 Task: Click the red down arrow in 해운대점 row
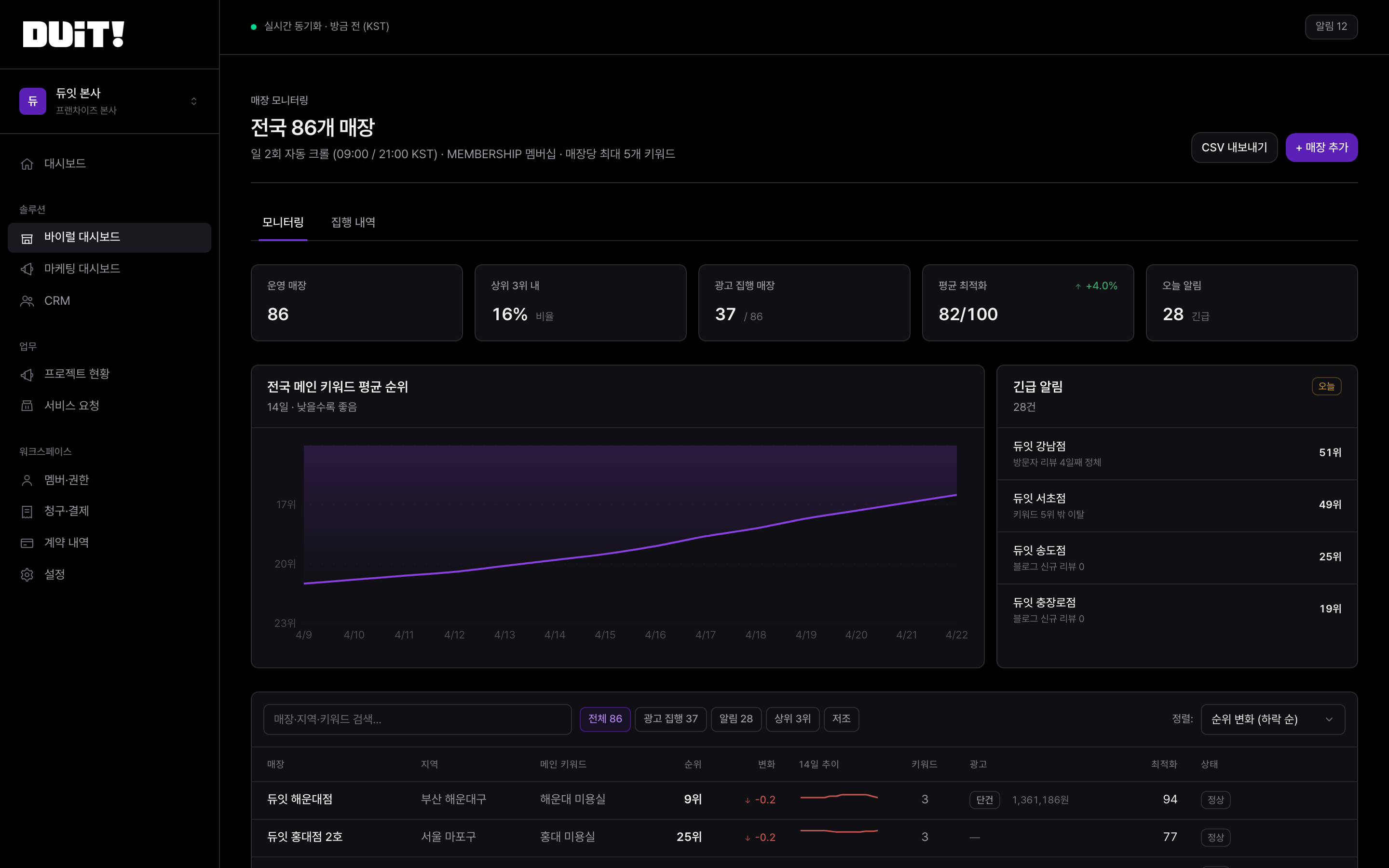[747, 800]
